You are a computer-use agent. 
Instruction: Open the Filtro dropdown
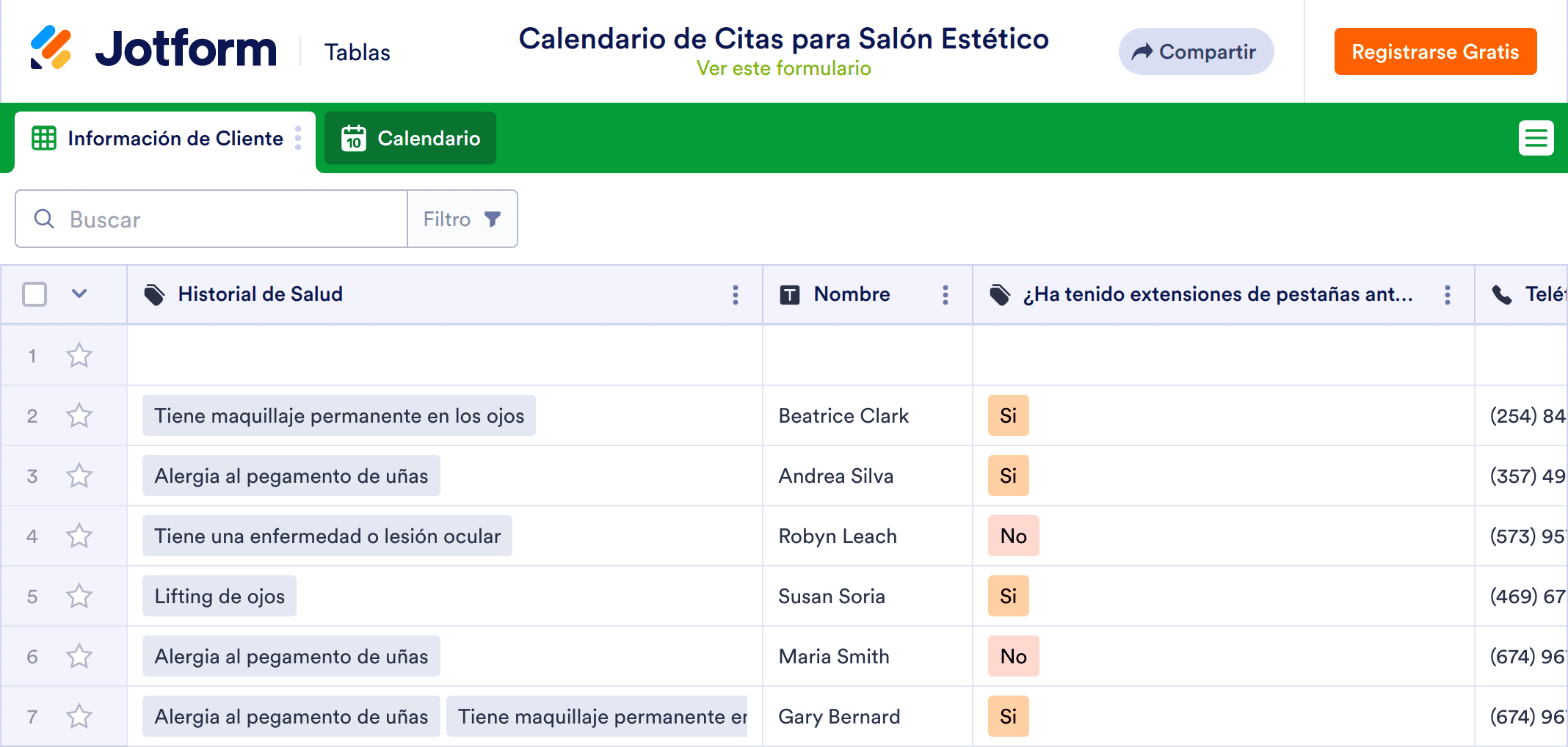pos(462,219)
